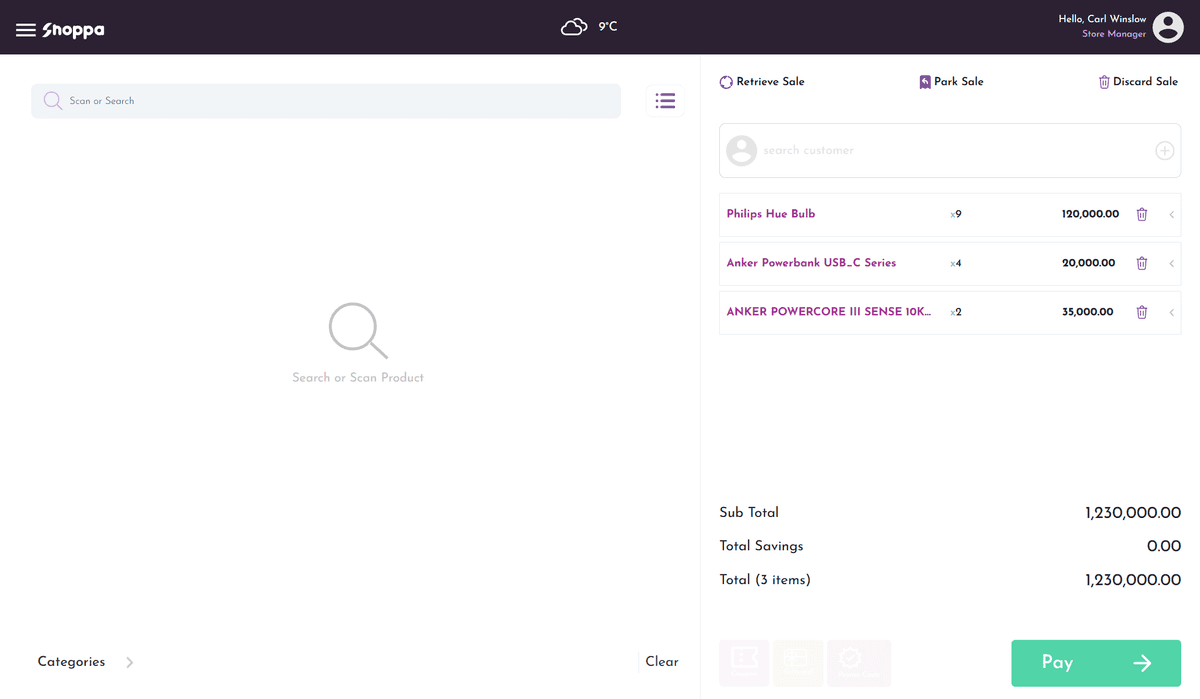
Task: Click Clear to reset the search
Action: [x=661, y=662]
